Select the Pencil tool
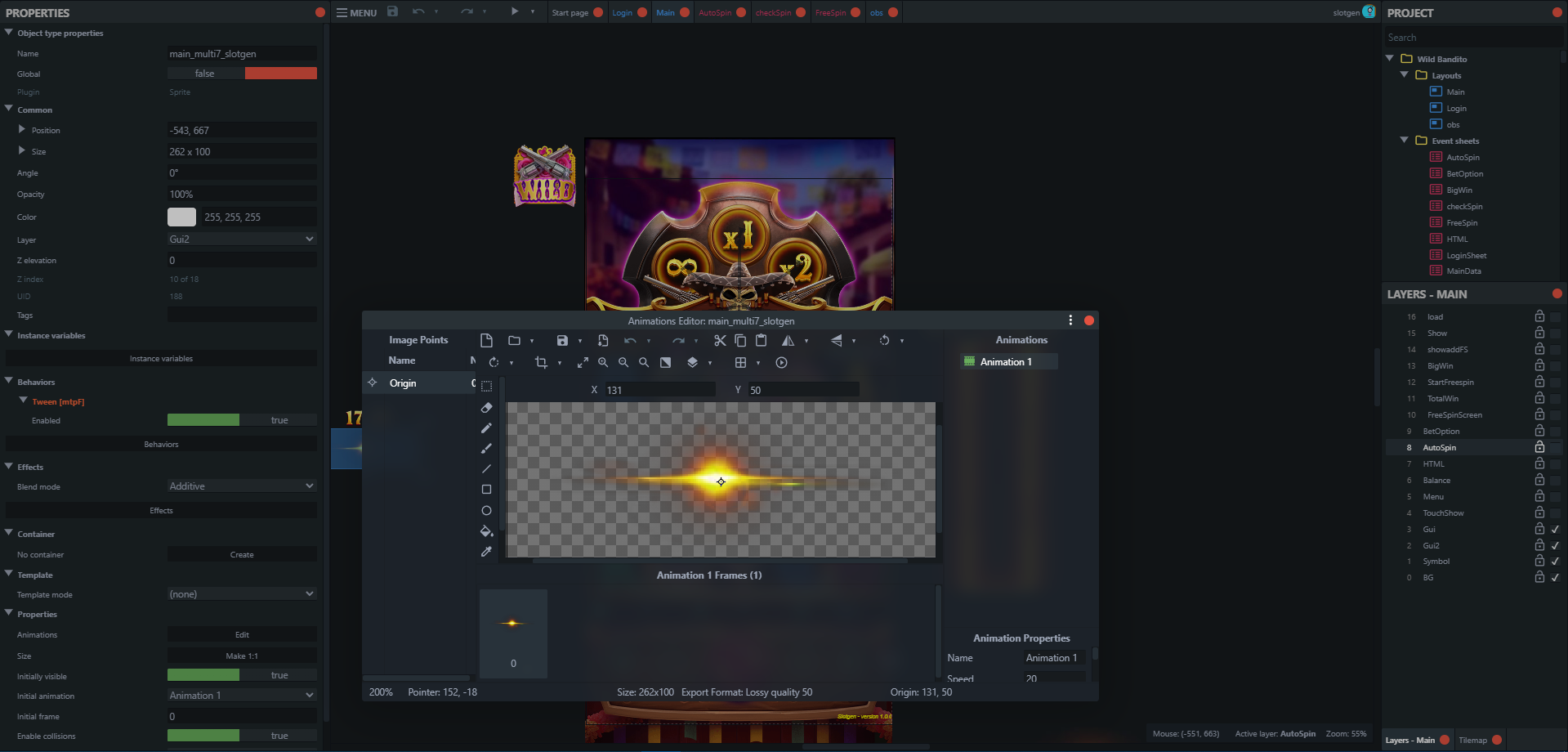The width and height of the screenshot is (1568, 752). (x=486, y=427)
